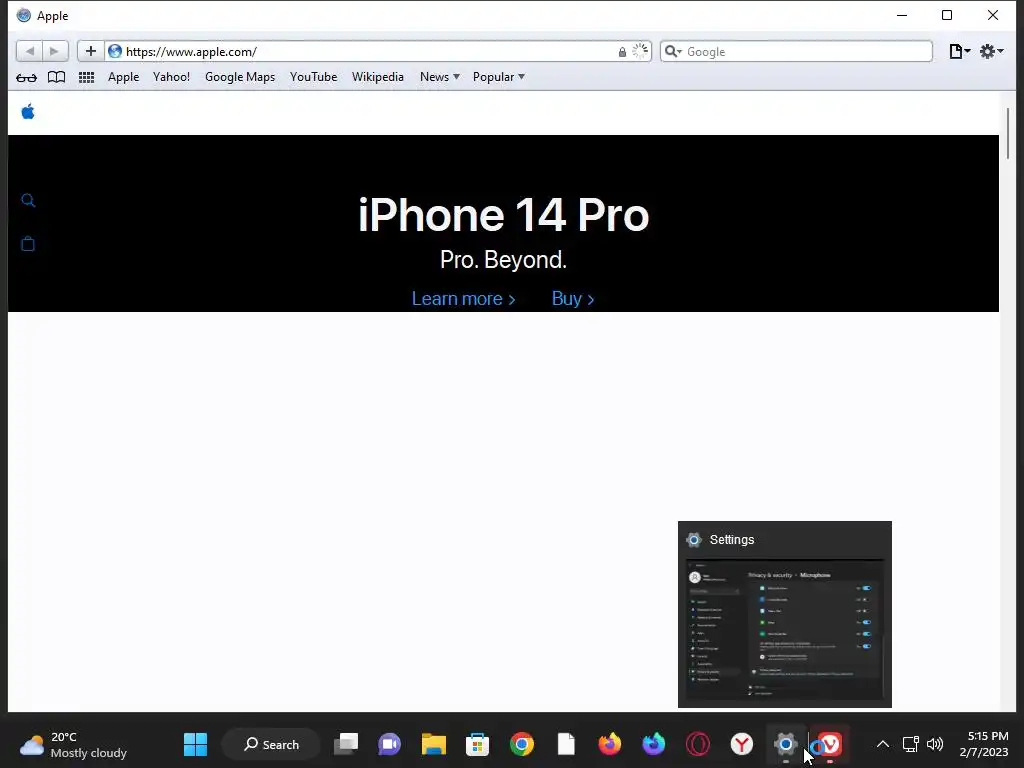Go forward with the browser forward arrow
1024x768 pixels.
(x=55, y=51)
